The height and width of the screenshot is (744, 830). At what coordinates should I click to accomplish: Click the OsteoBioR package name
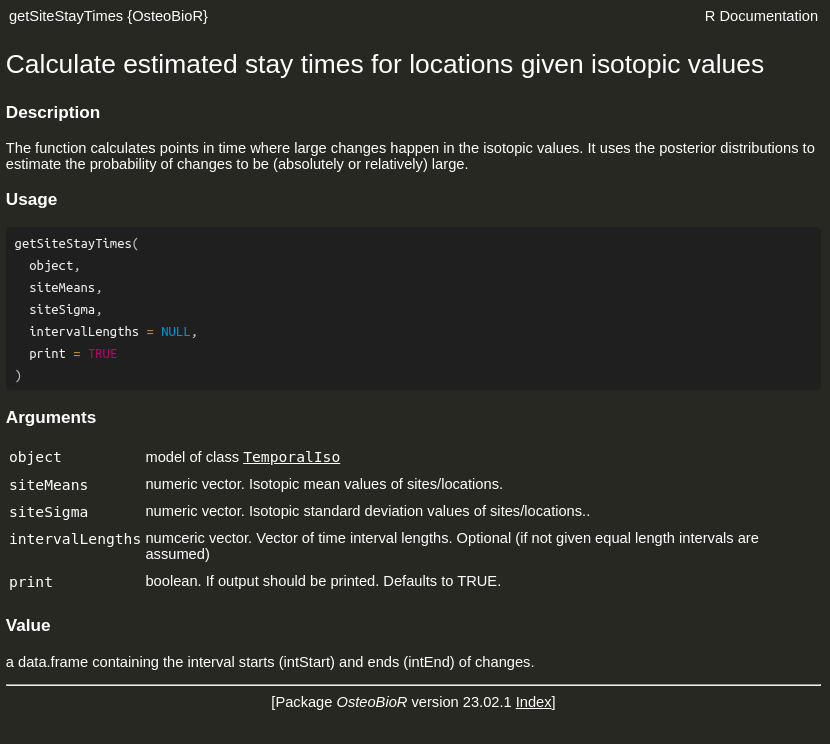(371, 702)
